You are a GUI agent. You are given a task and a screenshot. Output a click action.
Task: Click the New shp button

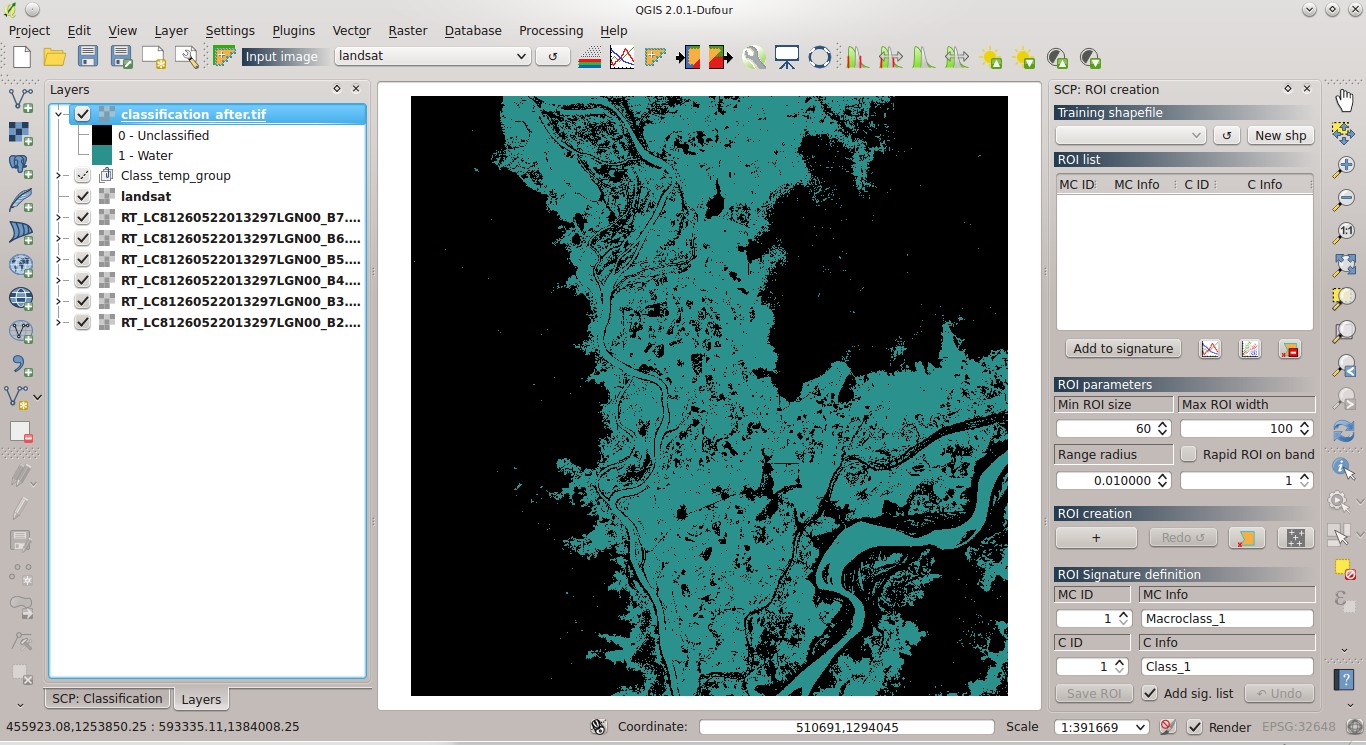(x=1280, y=135)
